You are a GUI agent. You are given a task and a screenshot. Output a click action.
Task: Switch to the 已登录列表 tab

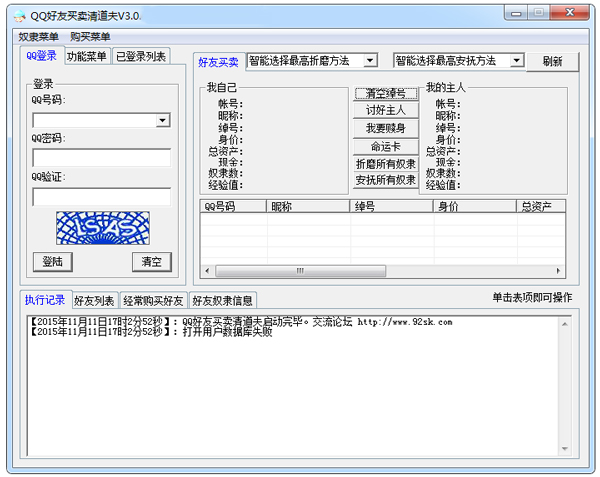[x=140, y=57]
